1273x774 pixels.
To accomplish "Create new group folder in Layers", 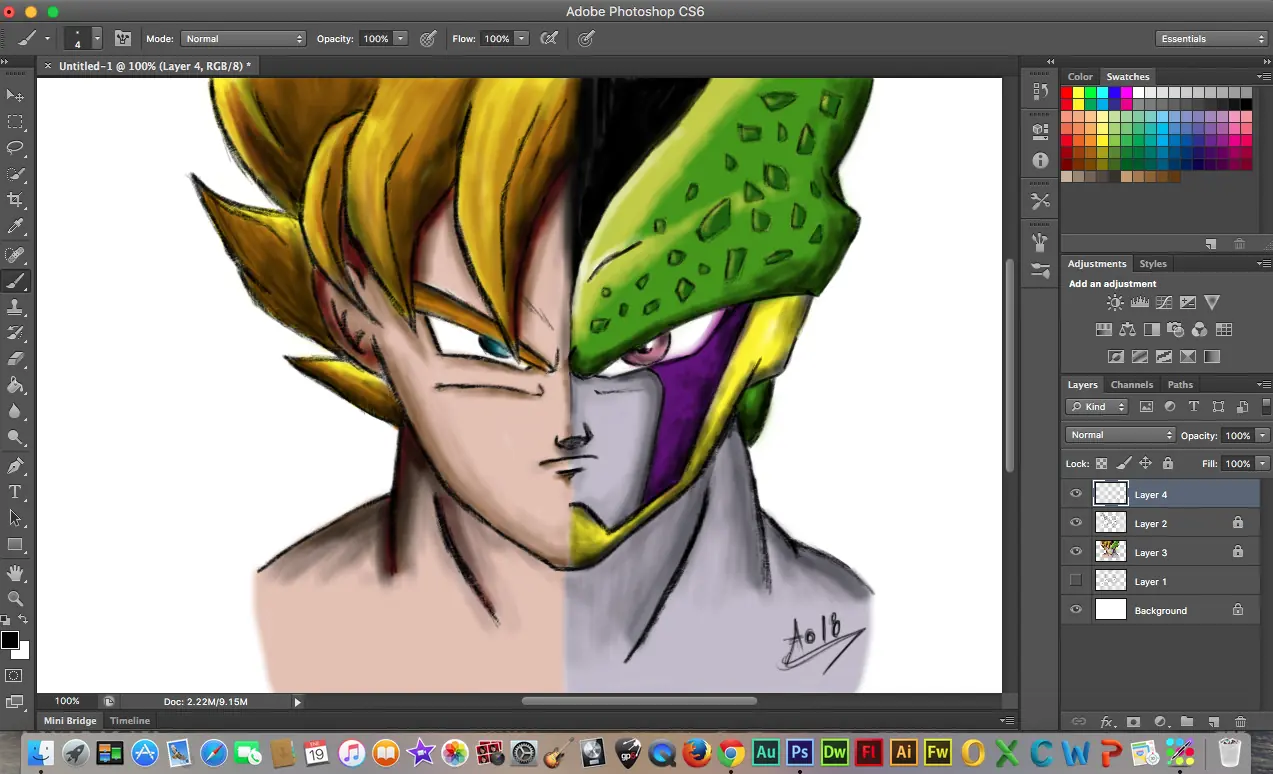I will [1186, 721].
